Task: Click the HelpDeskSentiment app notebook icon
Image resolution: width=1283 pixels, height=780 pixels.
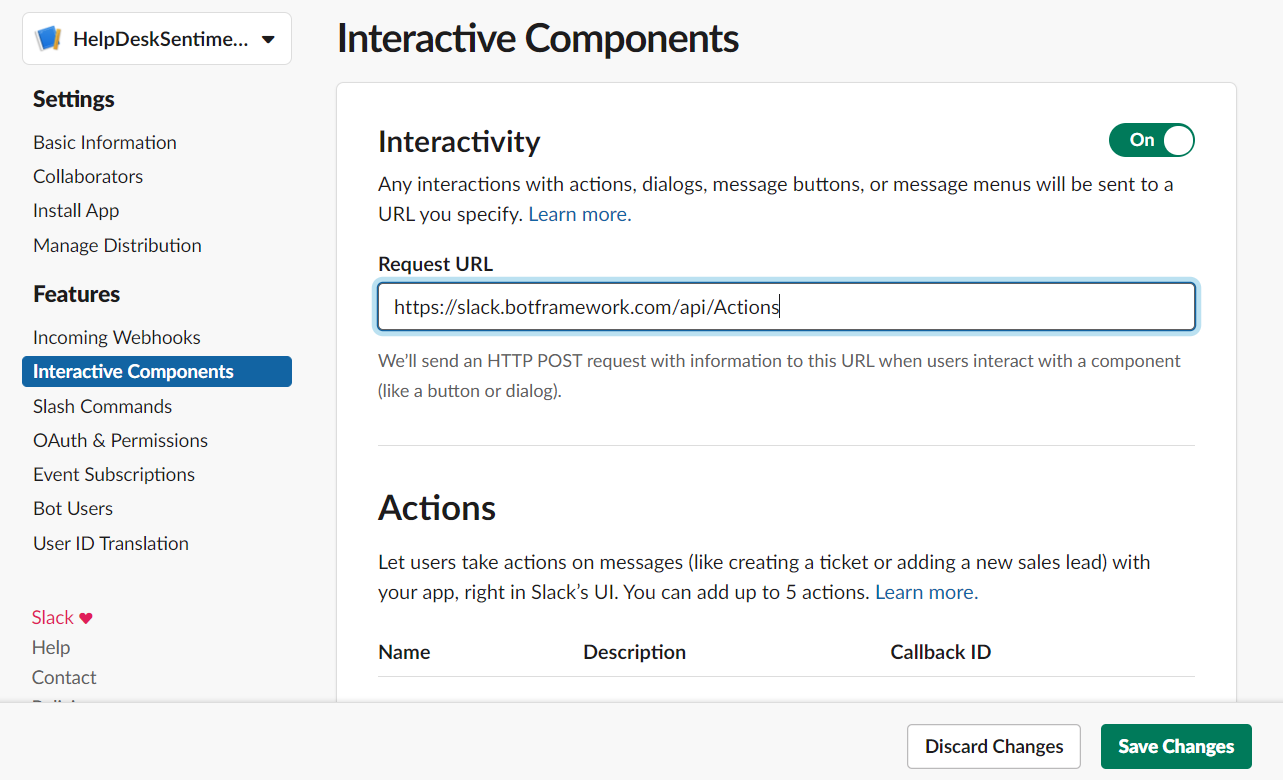Action: tap(48, 39)
